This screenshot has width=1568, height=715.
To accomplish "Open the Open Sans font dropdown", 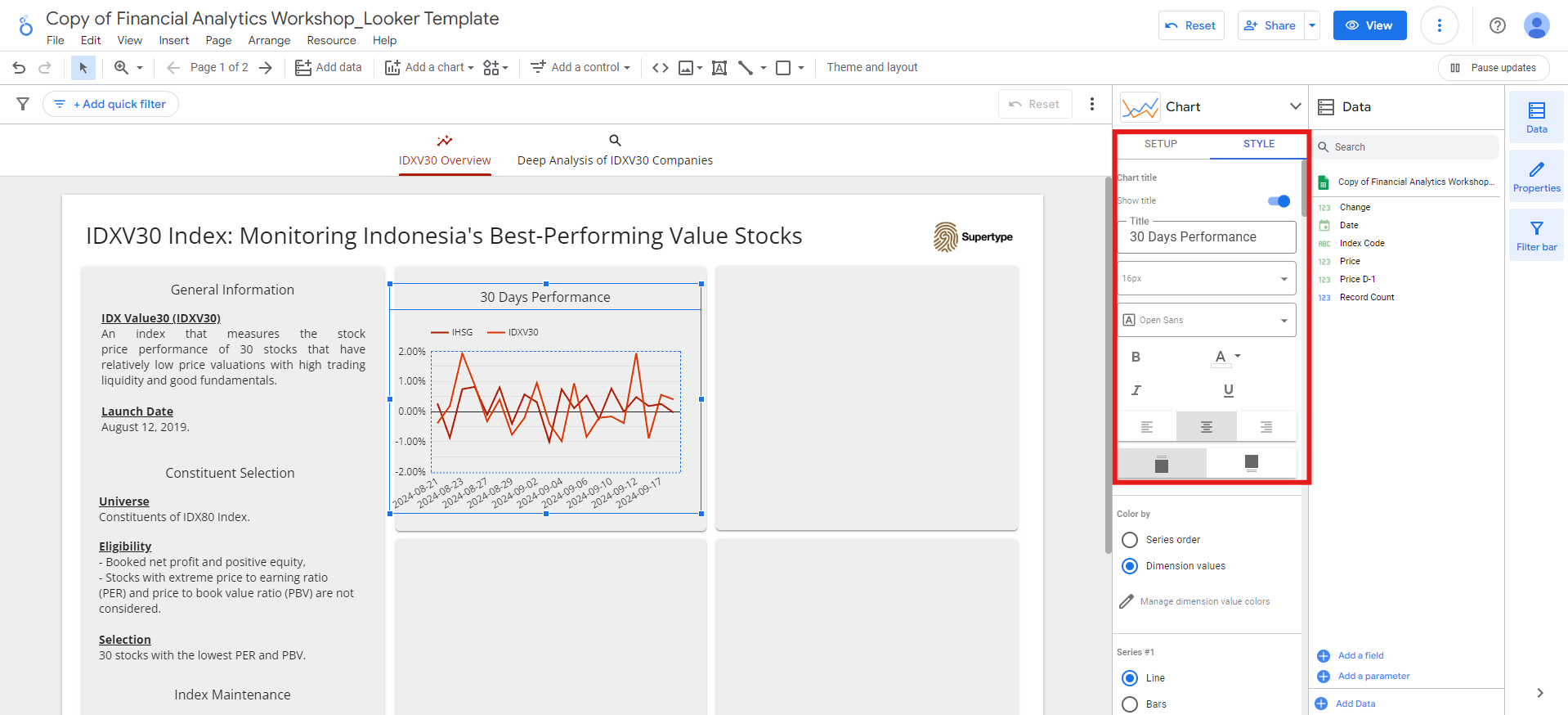I will (1207, 320).
